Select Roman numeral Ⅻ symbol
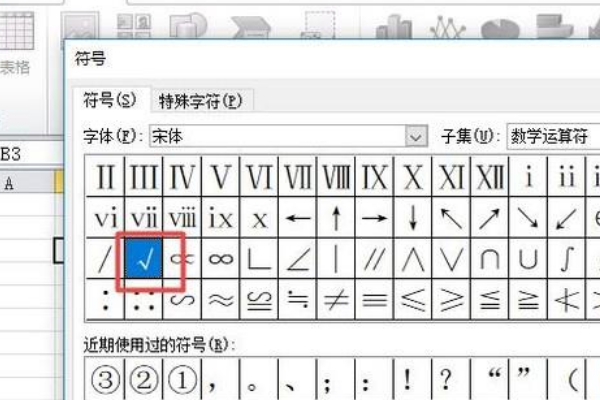Viewport: 600px width, 400px height. click(490, 177)
